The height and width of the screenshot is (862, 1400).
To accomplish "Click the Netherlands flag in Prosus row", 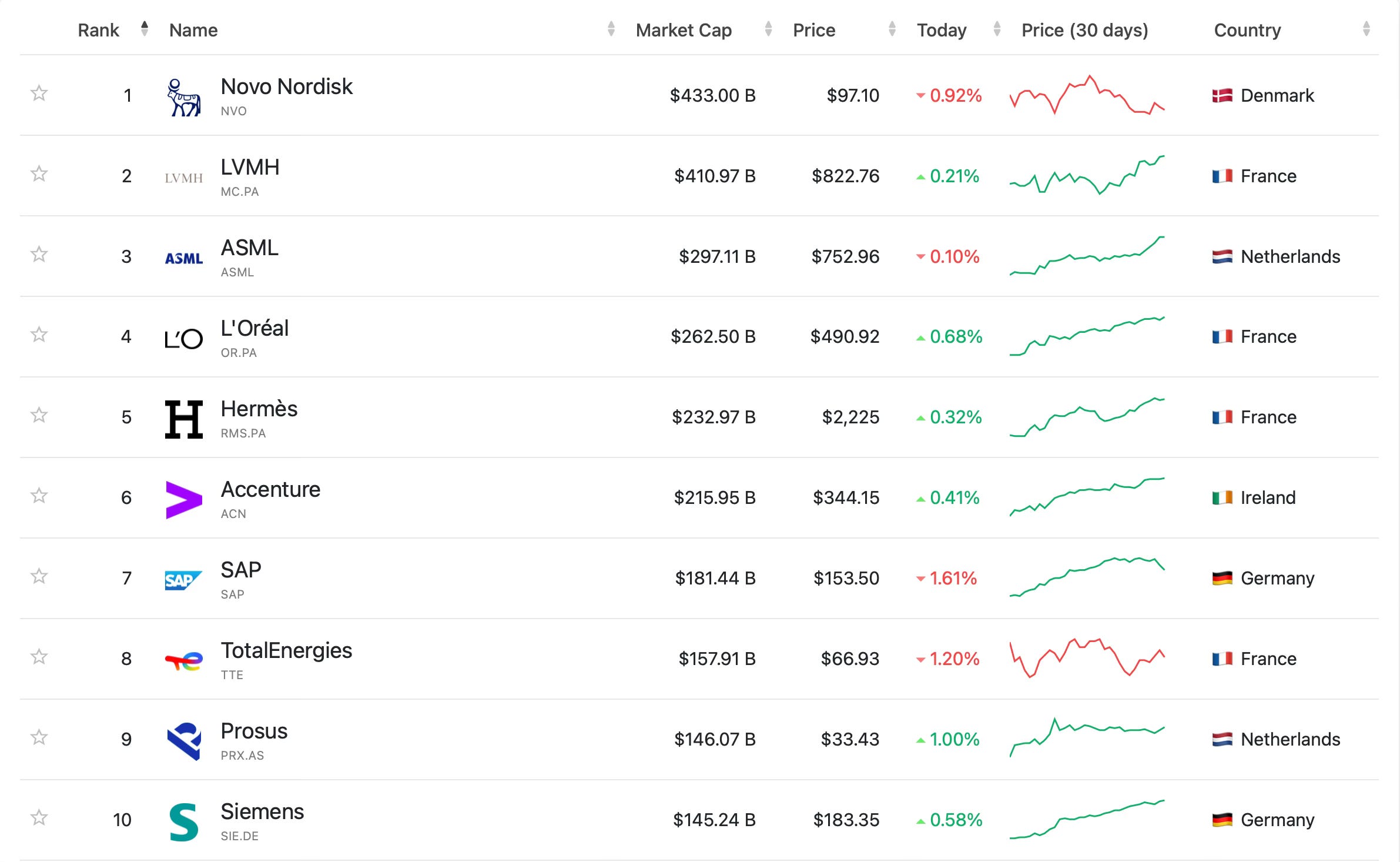I will click(1223, 739).
